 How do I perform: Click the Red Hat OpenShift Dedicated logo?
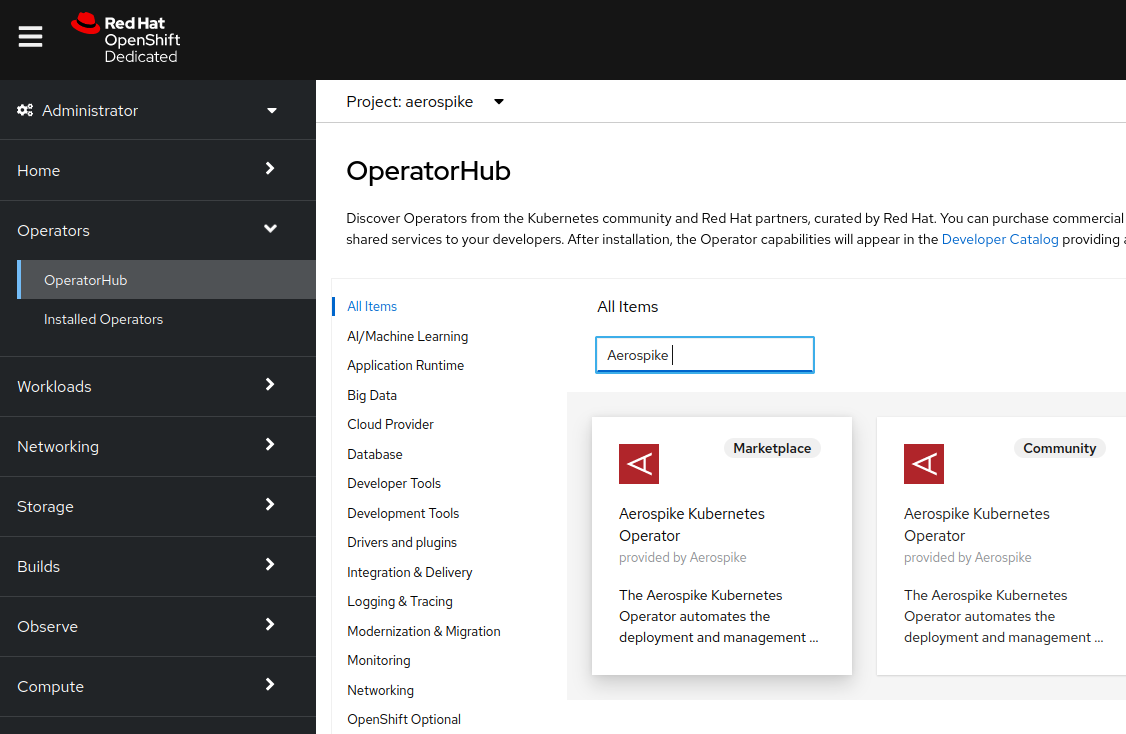(x=124, y=38)
